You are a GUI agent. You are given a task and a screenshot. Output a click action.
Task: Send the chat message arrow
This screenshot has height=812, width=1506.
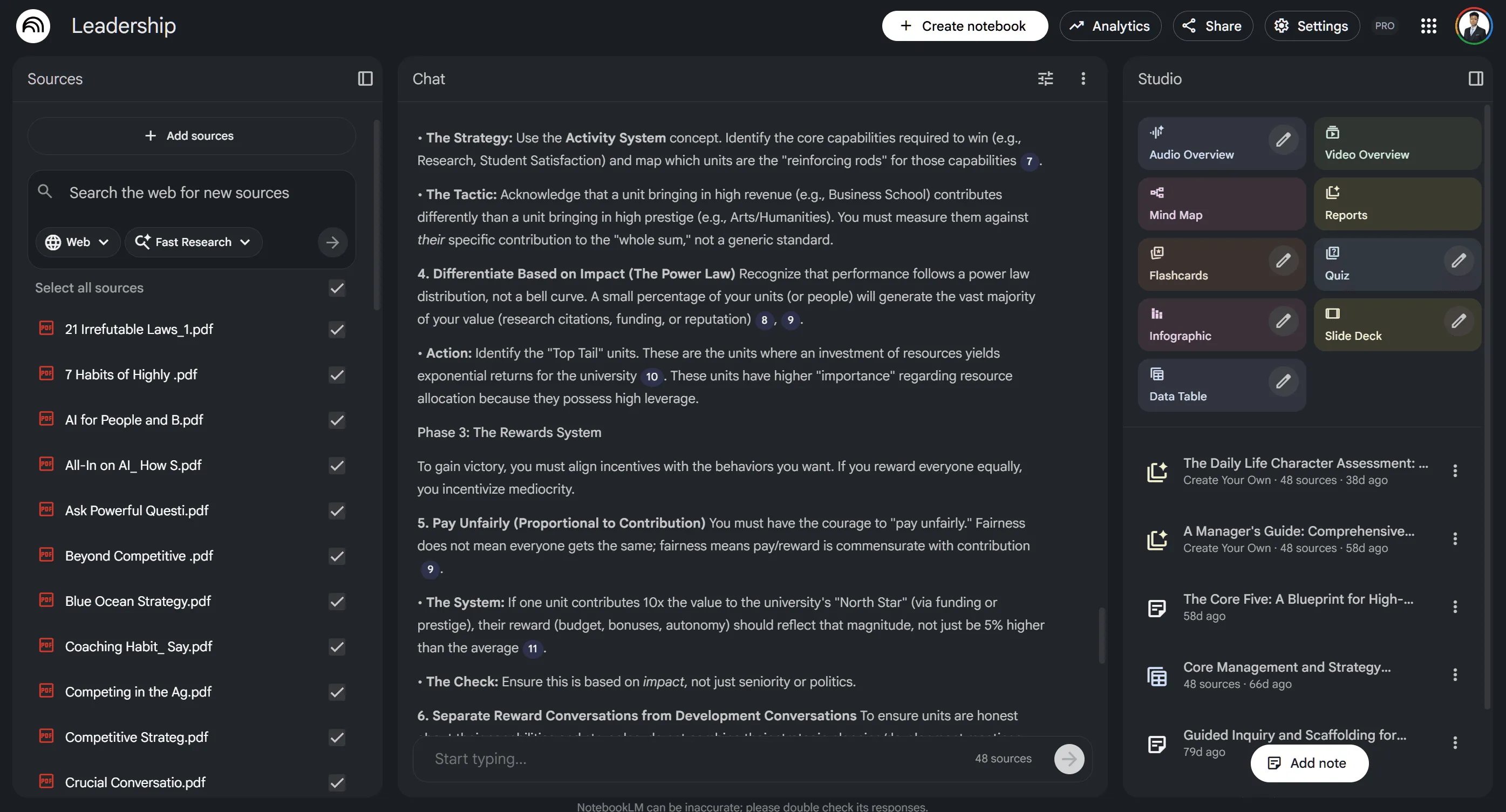1069,759
